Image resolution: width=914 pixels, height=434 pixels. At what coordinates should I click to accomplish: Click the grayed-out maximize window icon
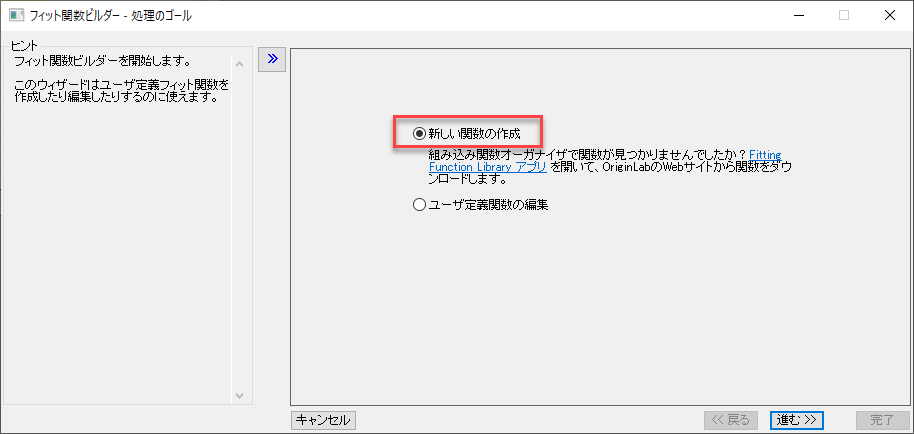click(x=843, y=16)
